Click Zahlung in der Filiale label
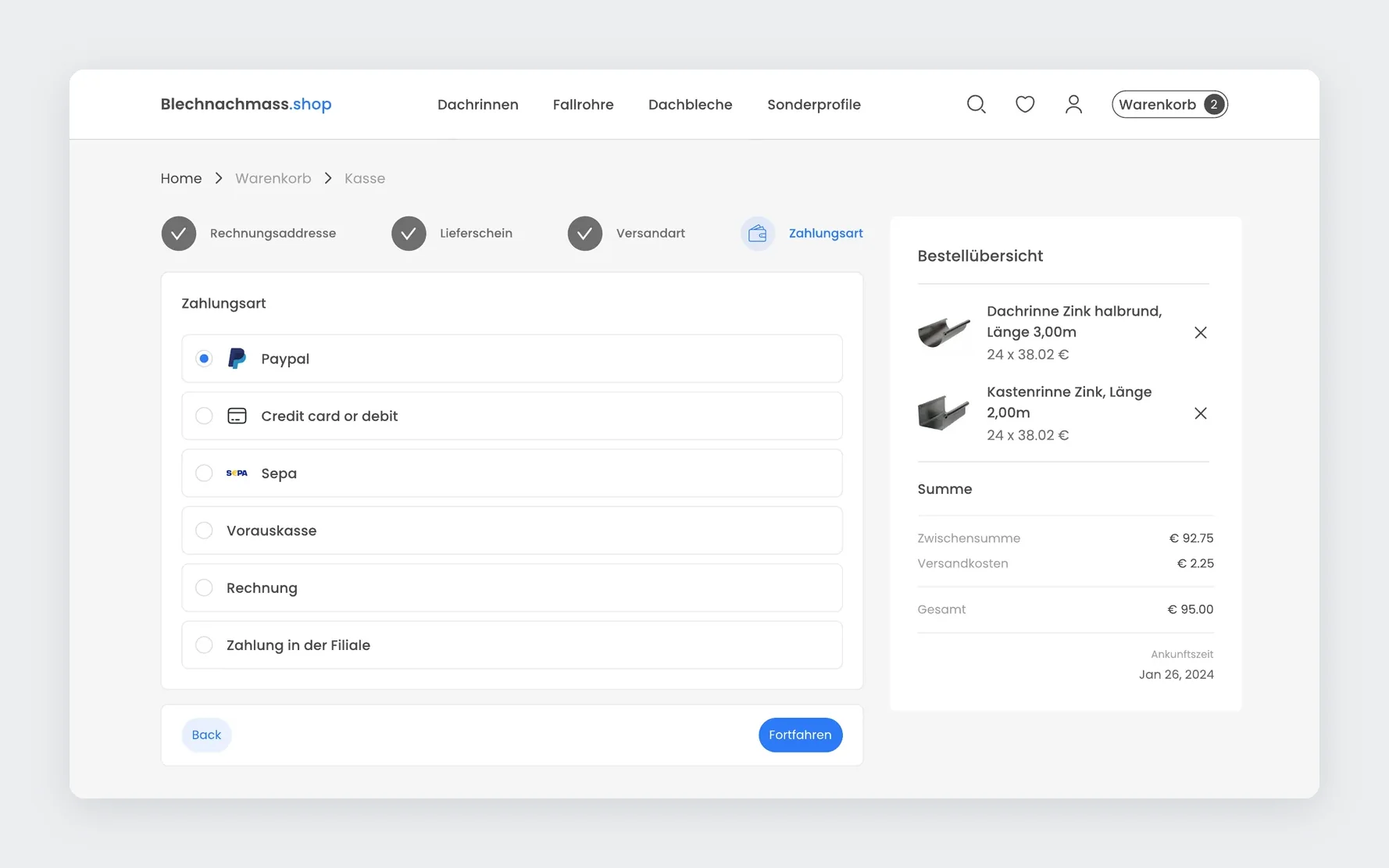Screen dimensions: 1389x868 click(x=298, y=645)
